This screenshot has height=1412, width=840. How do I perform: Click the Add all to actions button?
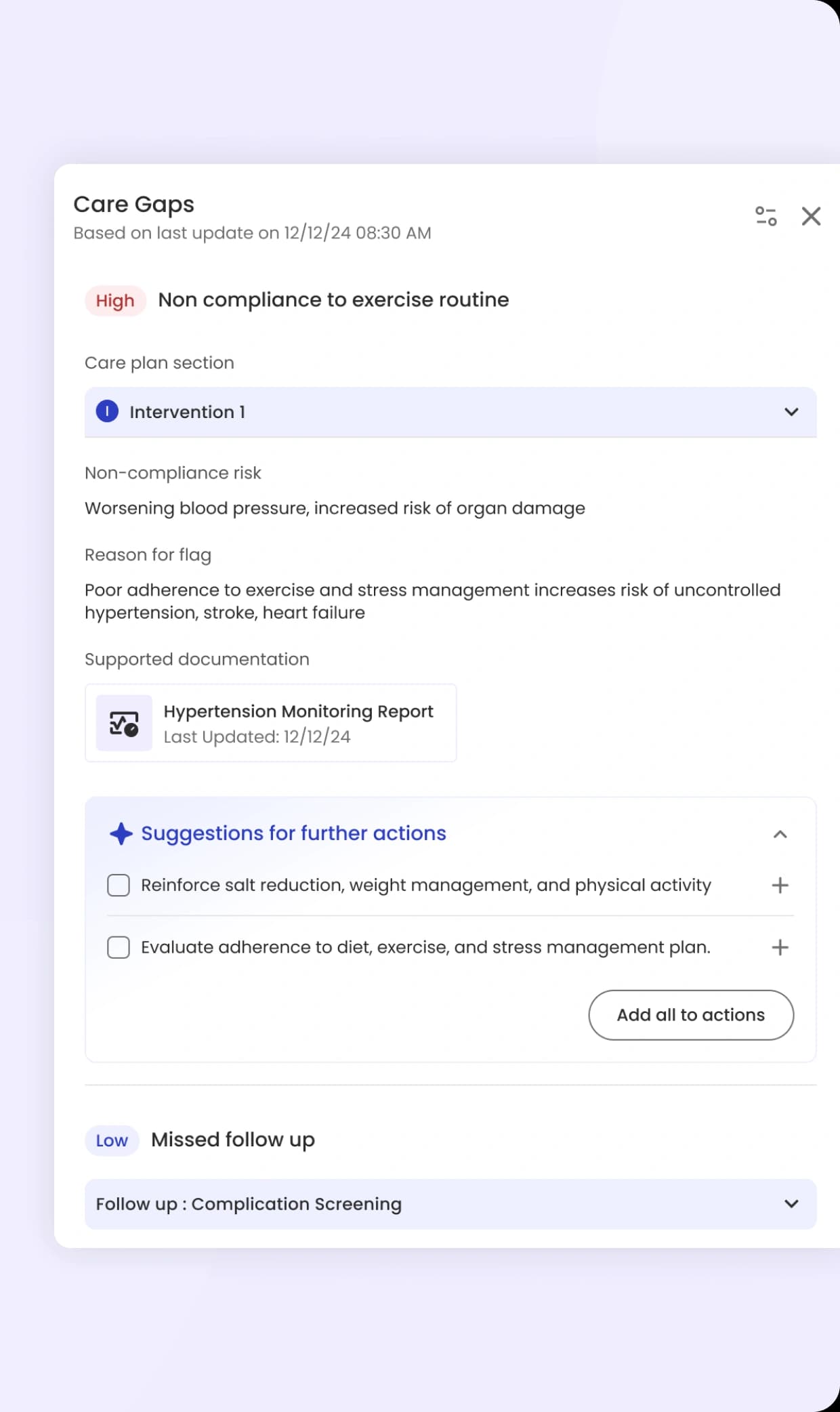click(691, 1015)
